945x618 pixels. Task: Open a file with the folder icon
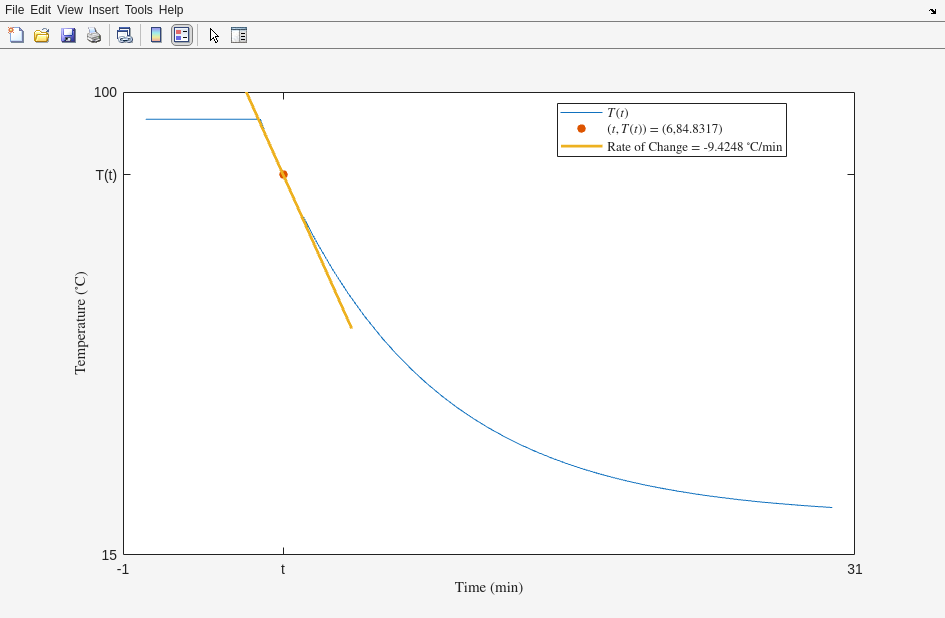point(42,35)
